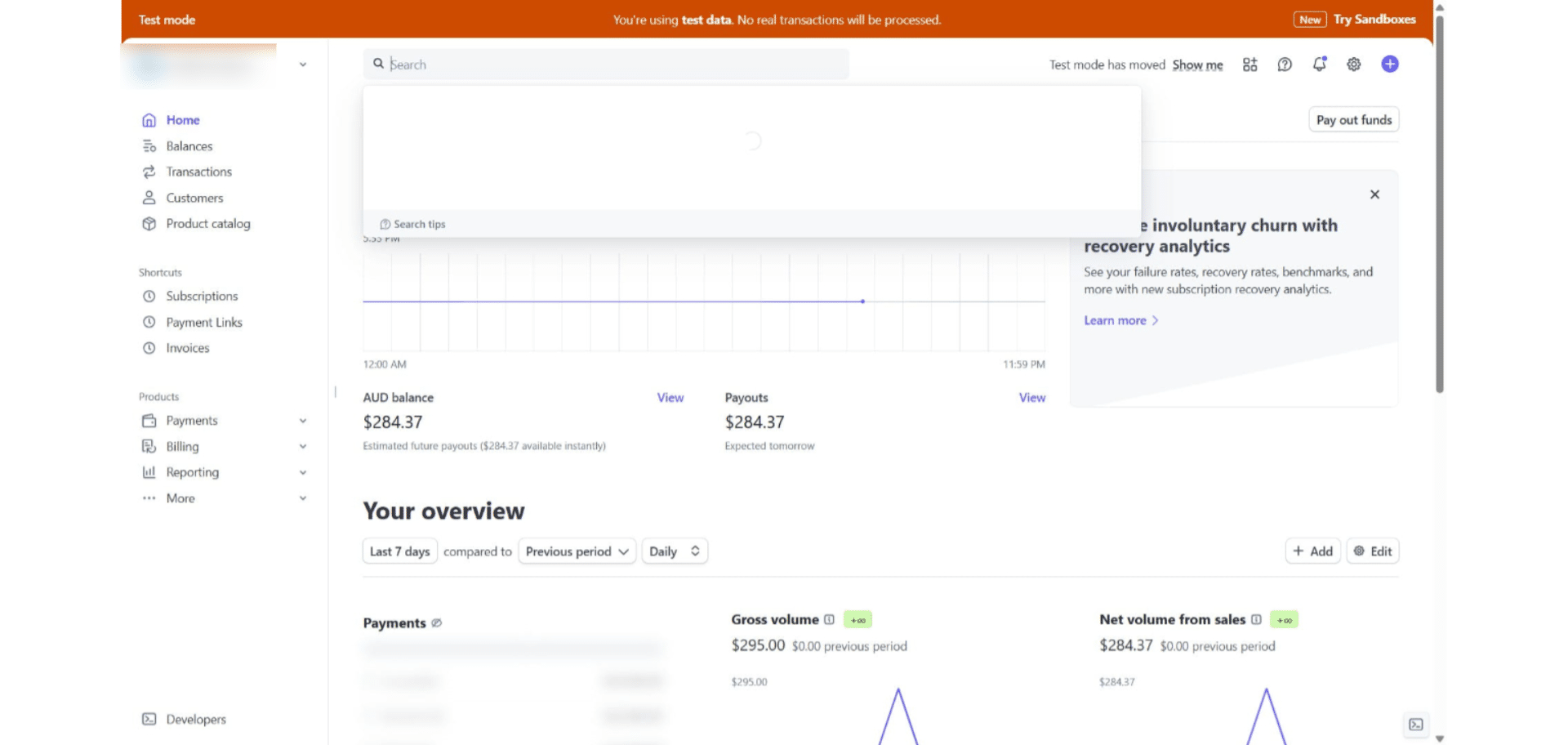1568x745 pixels.
Task: Click the Pay out funds button
Action: 1353,120
